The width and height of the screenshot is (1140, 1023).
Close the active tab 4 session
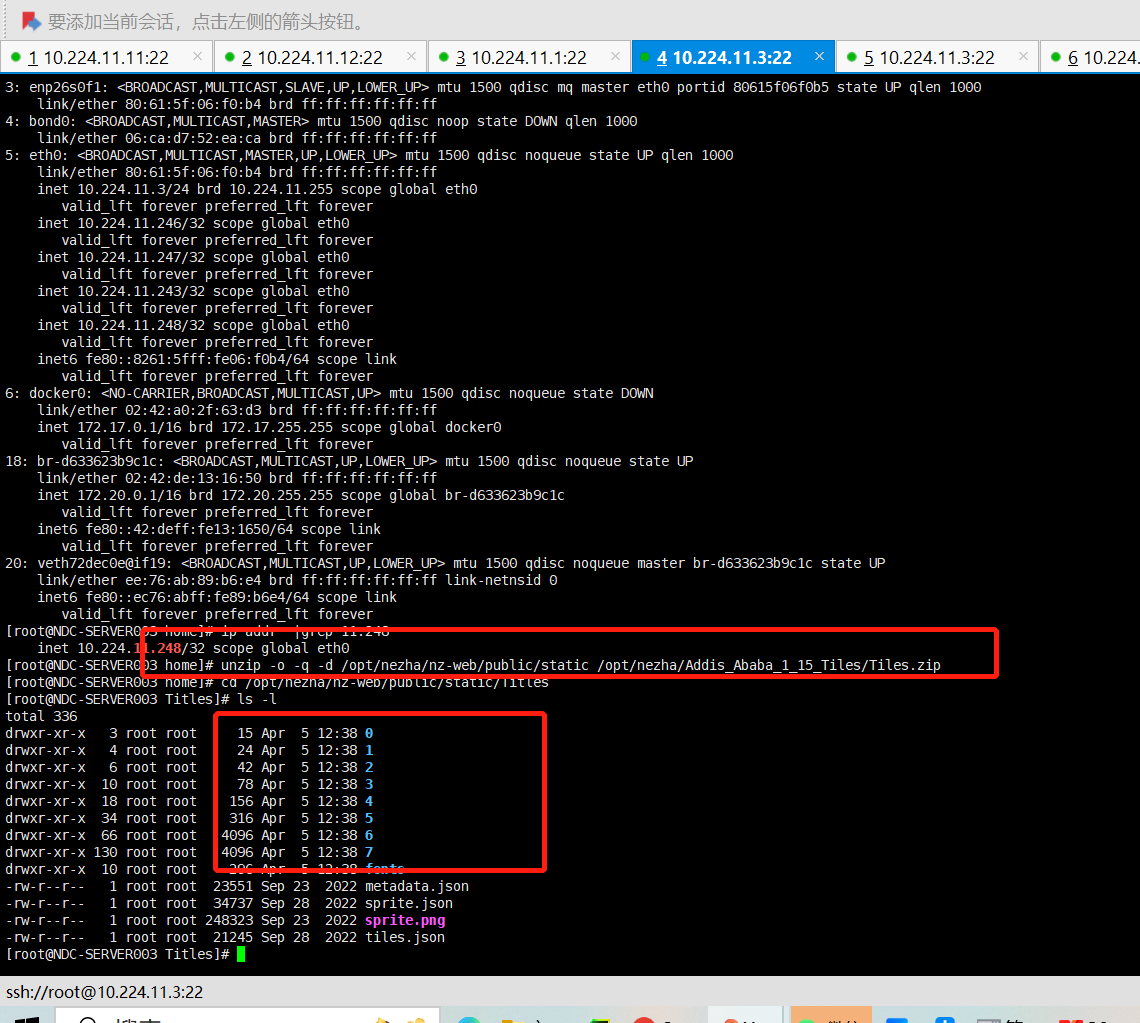819,57
